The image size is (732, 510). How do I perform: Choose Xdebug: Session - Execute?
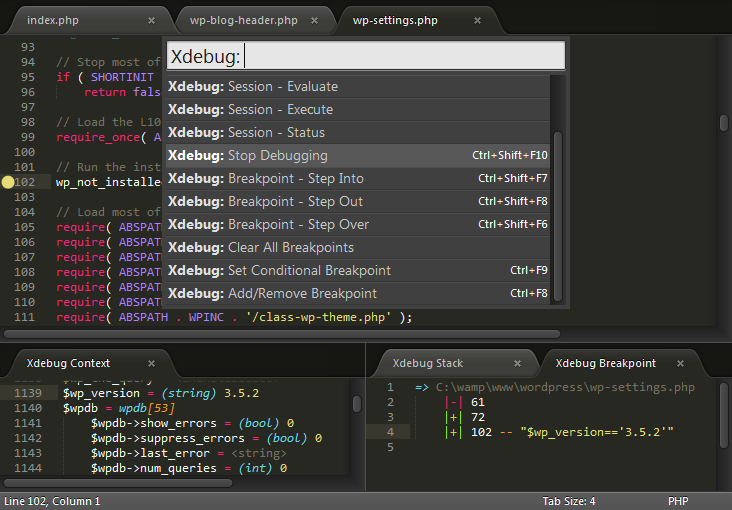pyautogui.click(x=358, y=109)
